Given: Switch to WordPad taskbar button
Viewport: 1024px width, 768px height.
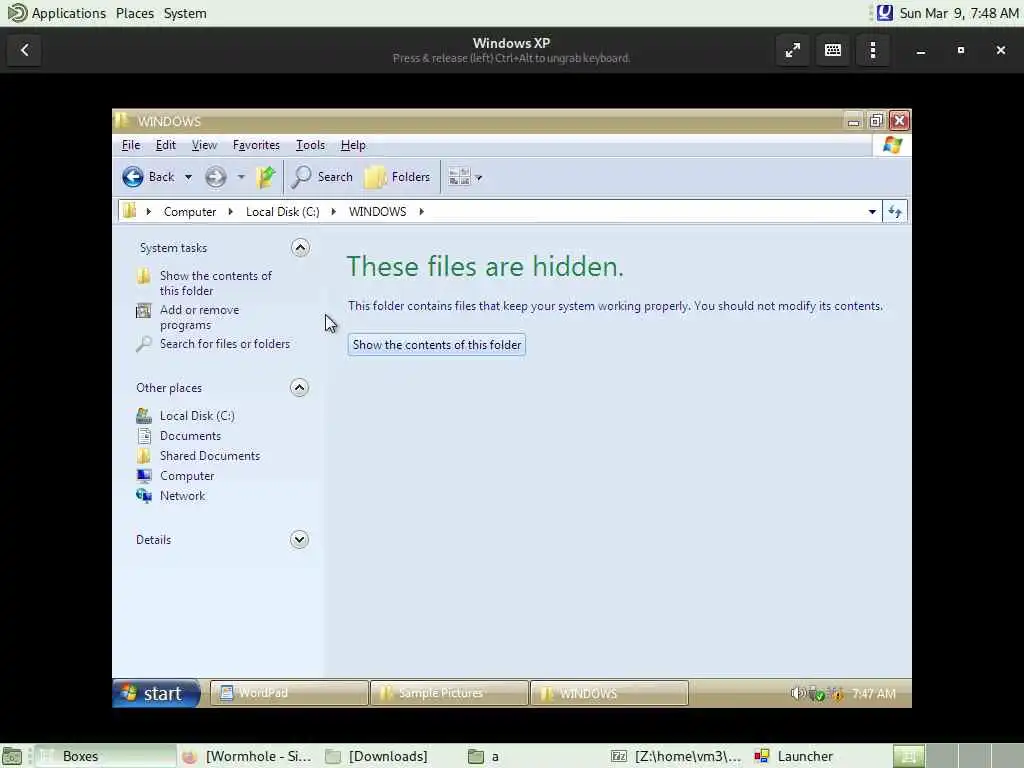Looking at the screenshot, I should tap(289, 694).
